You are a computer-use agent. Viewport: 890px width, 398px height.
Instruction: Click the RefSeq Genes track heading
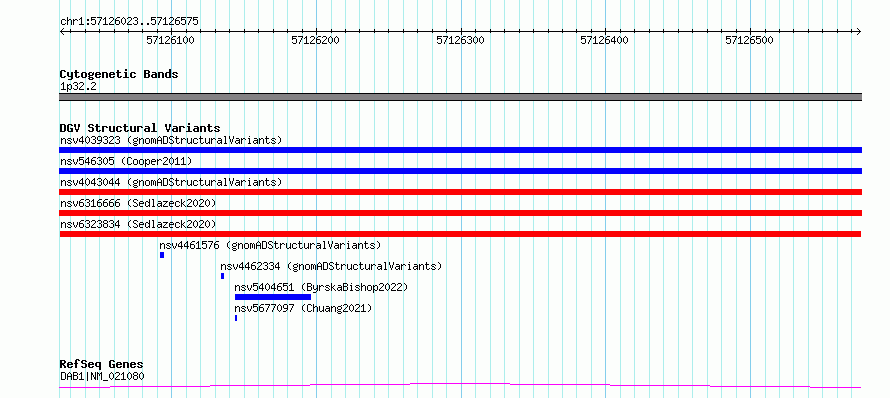tap(102, 364)
